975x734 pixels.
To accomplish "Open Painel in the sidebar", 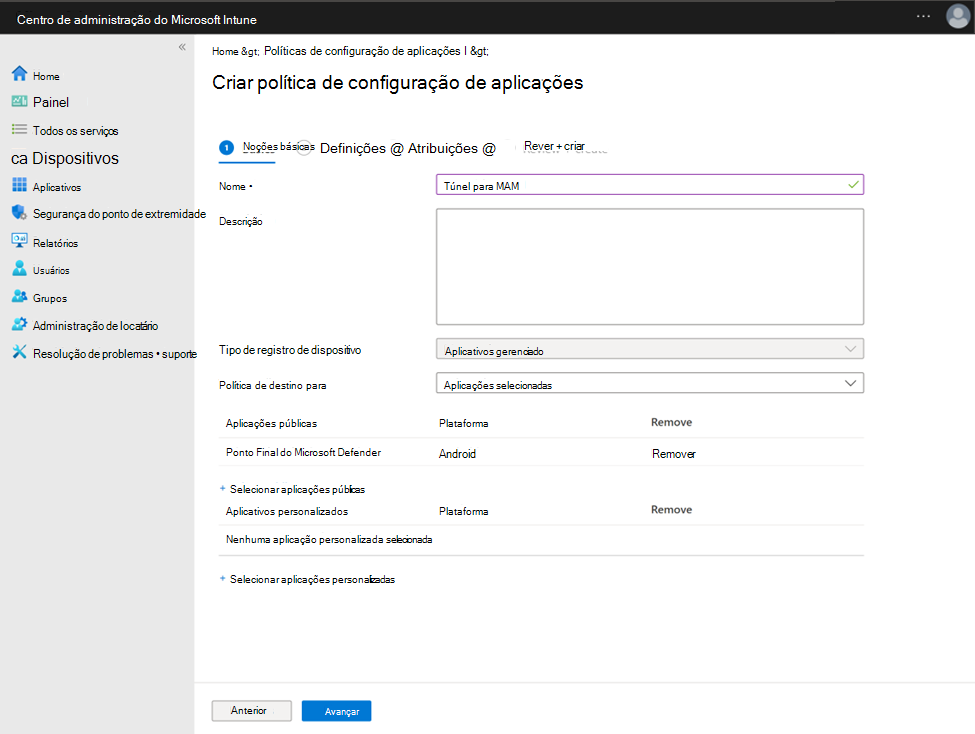I will click(51, 102).
